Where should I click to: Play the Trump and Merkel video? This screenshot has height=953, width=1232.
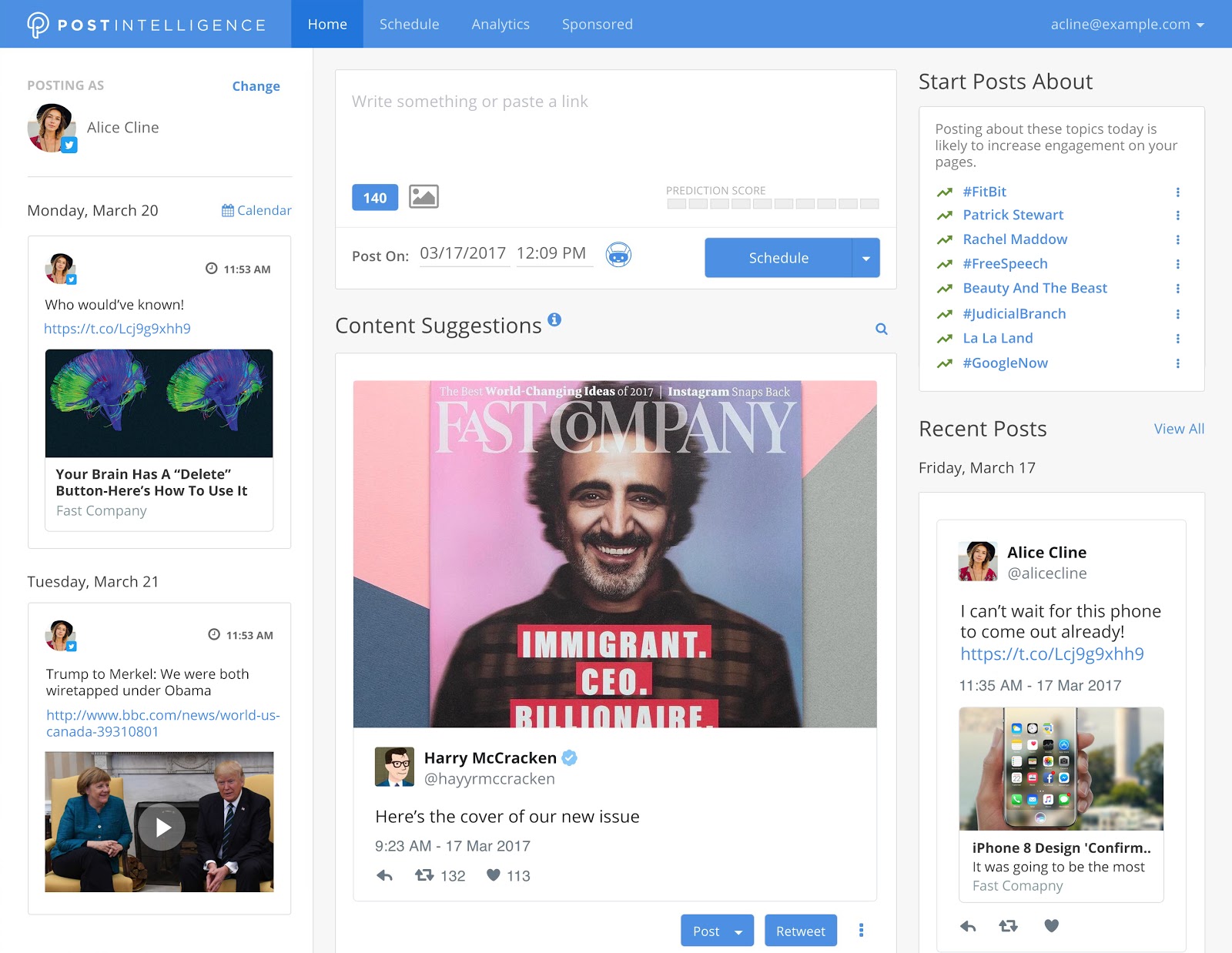(161, 827)
